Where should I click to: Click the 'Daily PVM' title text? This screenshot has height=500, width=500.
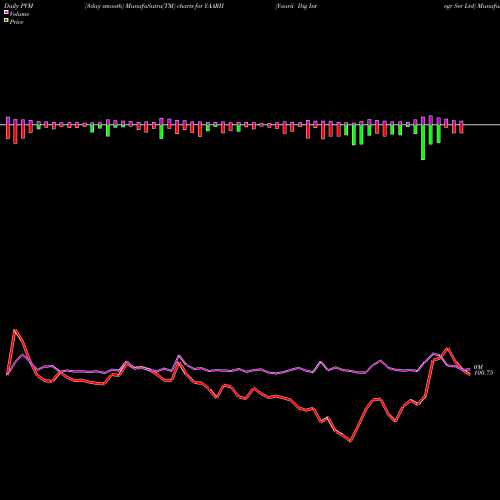[x=19, y=6]
